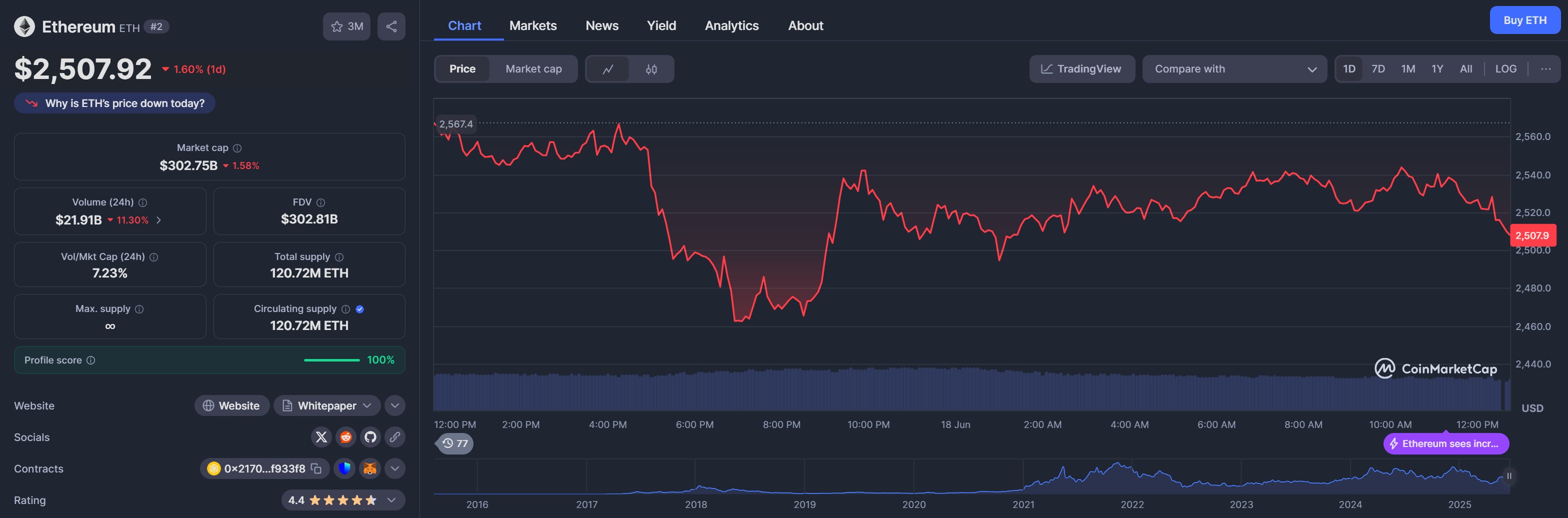Select Market cap chart mode
1568x518 pixels.
click(x=534, y=69)
